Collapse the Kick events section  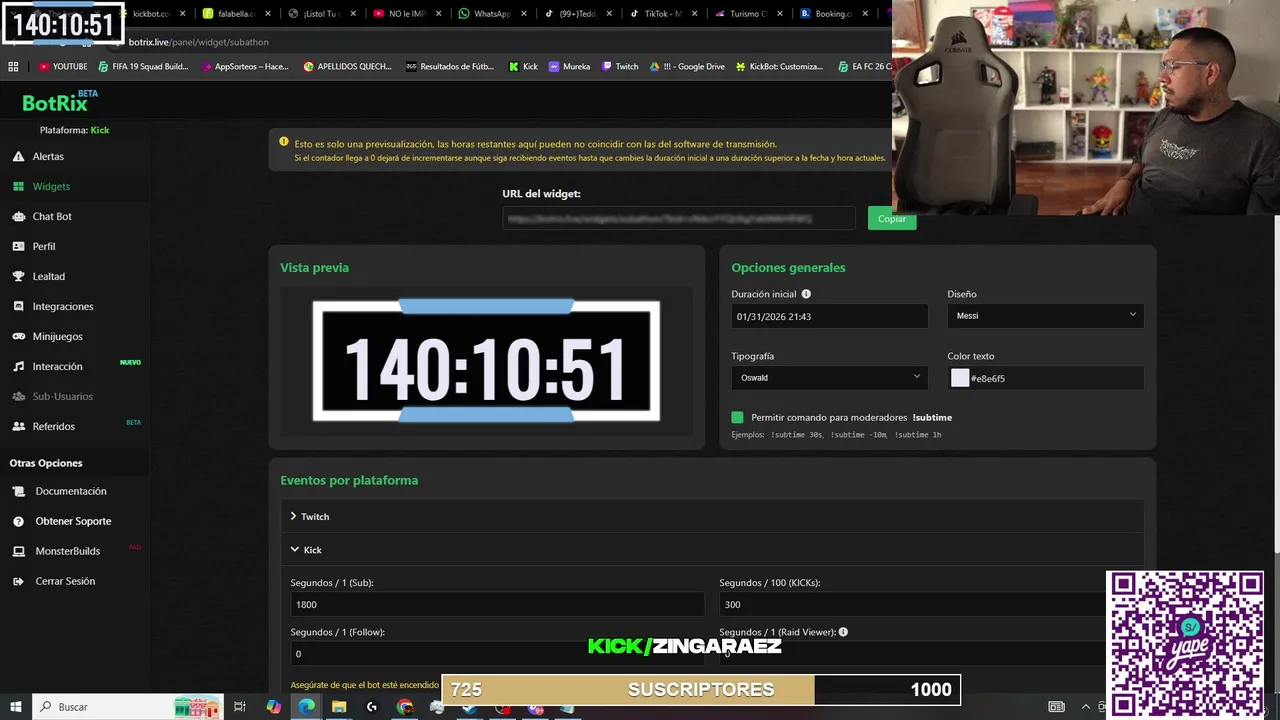(712, 550)
